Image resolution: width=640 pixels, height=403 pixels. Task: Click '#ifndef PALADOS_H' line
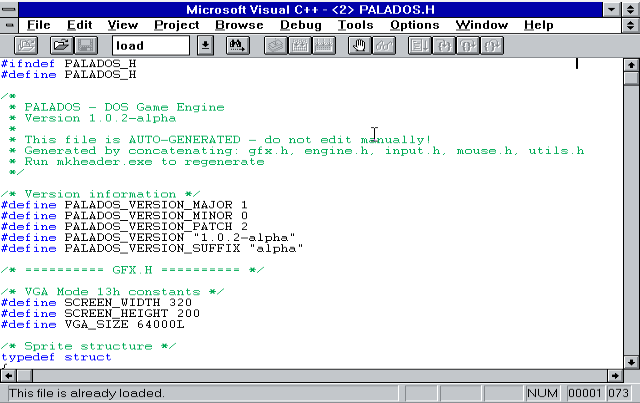[69, 64]
